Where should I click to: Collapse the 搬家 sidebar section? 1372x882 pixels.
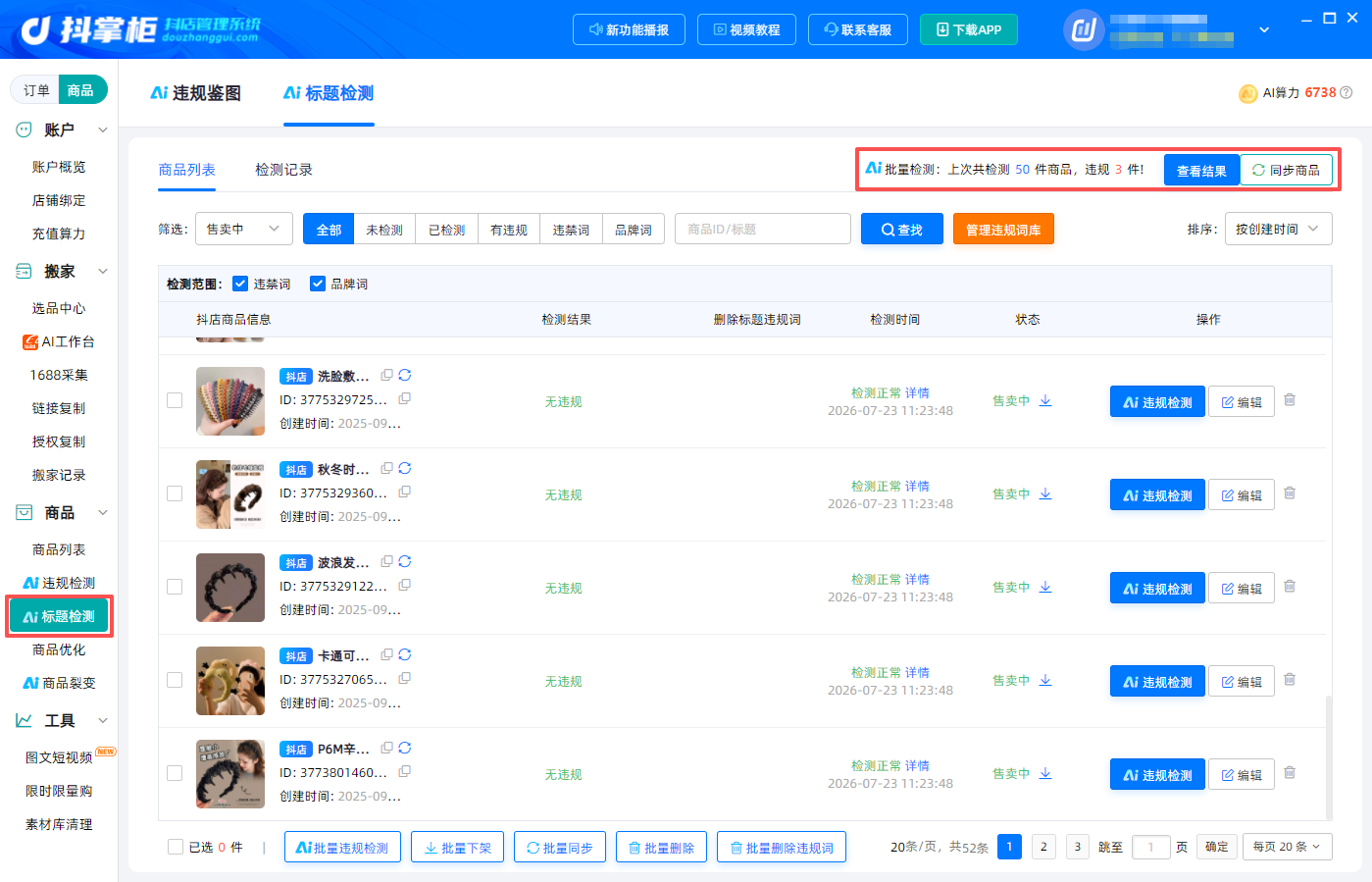(x=103, y=271)
